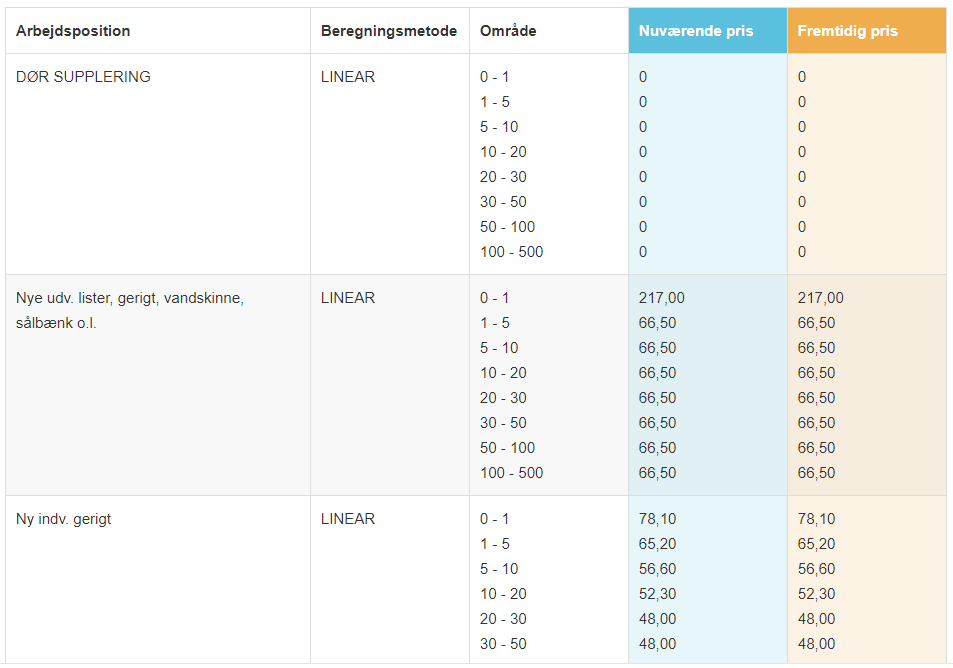Select 78,10 under Nuværende pris

tap(657, 519)
